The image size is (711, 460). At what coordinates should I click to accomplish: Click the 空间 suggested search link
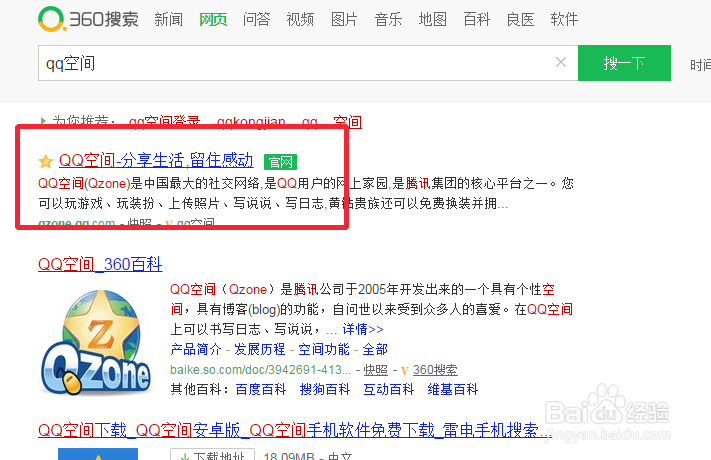(347, 122)
